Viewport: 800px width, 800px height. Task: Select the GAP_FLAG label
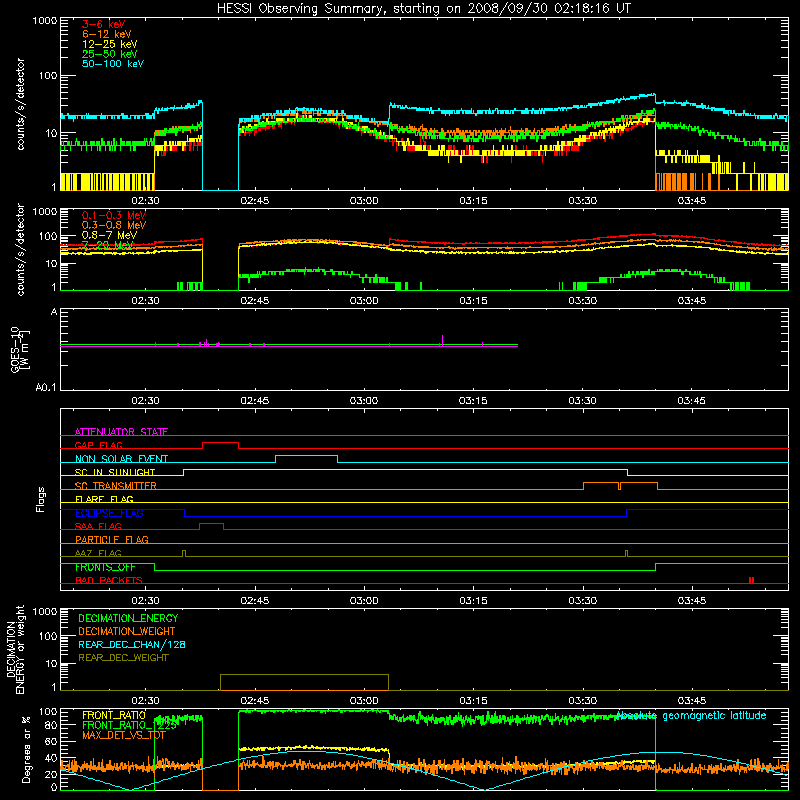[x=98, y=445]
